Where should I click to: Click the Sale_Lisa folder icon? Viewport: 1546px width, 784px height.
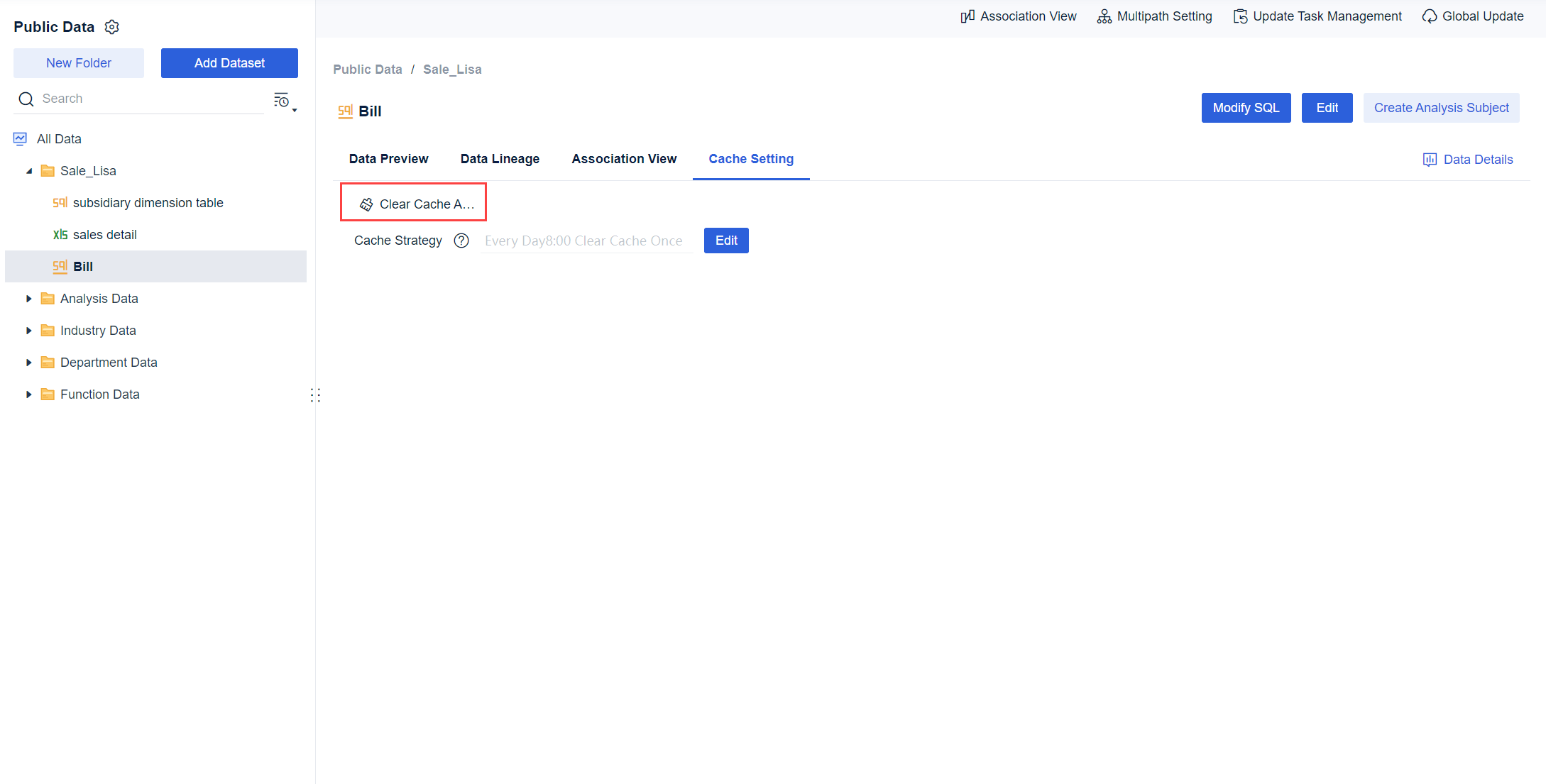tap(48, 171)
